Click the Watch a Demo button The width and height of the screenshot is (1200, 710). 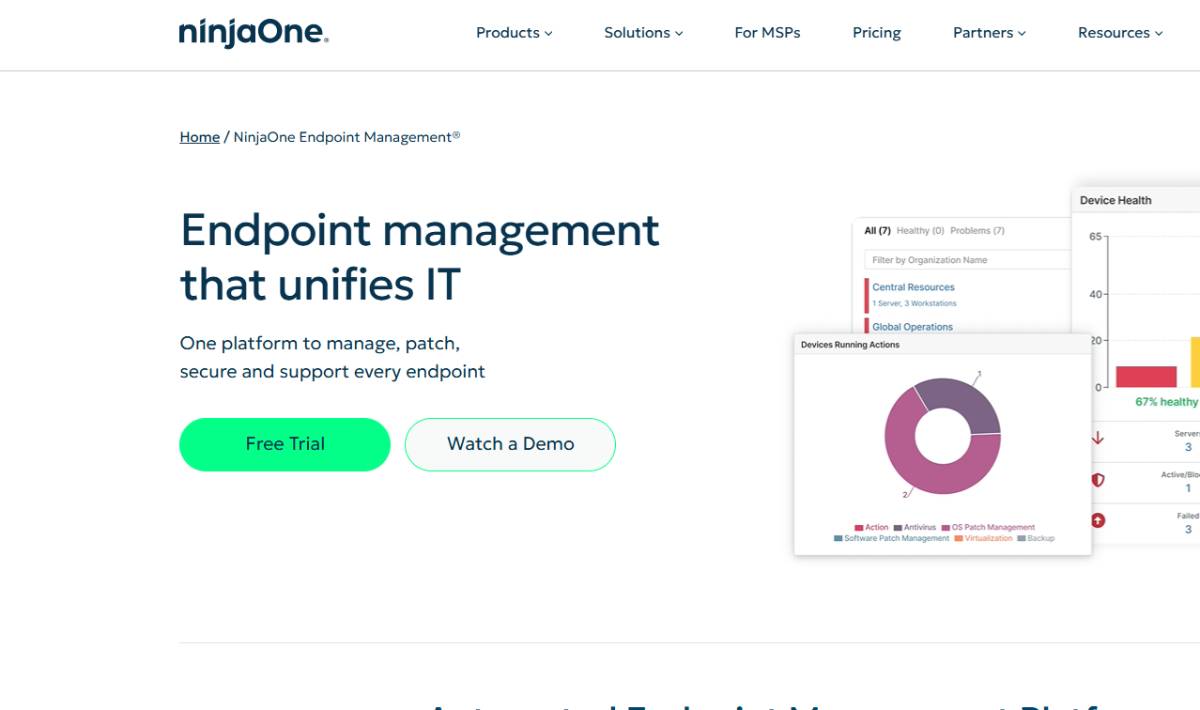[x=510, y=444]
